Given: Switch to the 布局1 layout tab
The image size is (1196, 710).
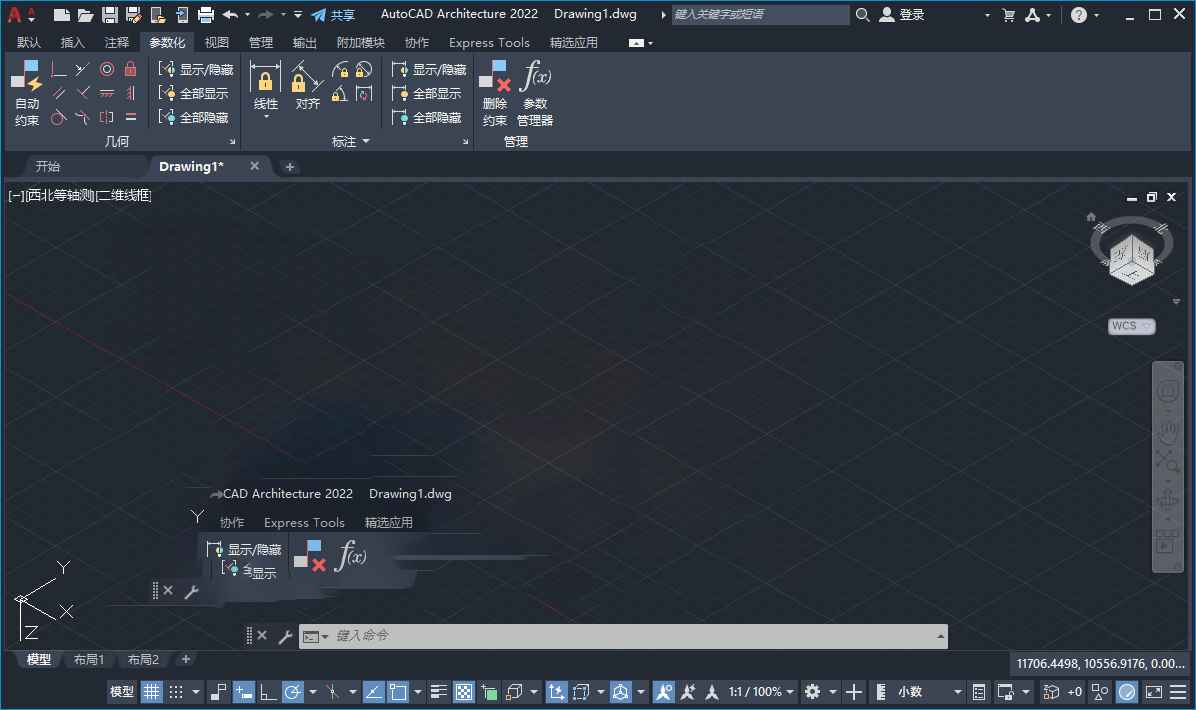Looking at the screenshot, I should coord(88,660).
